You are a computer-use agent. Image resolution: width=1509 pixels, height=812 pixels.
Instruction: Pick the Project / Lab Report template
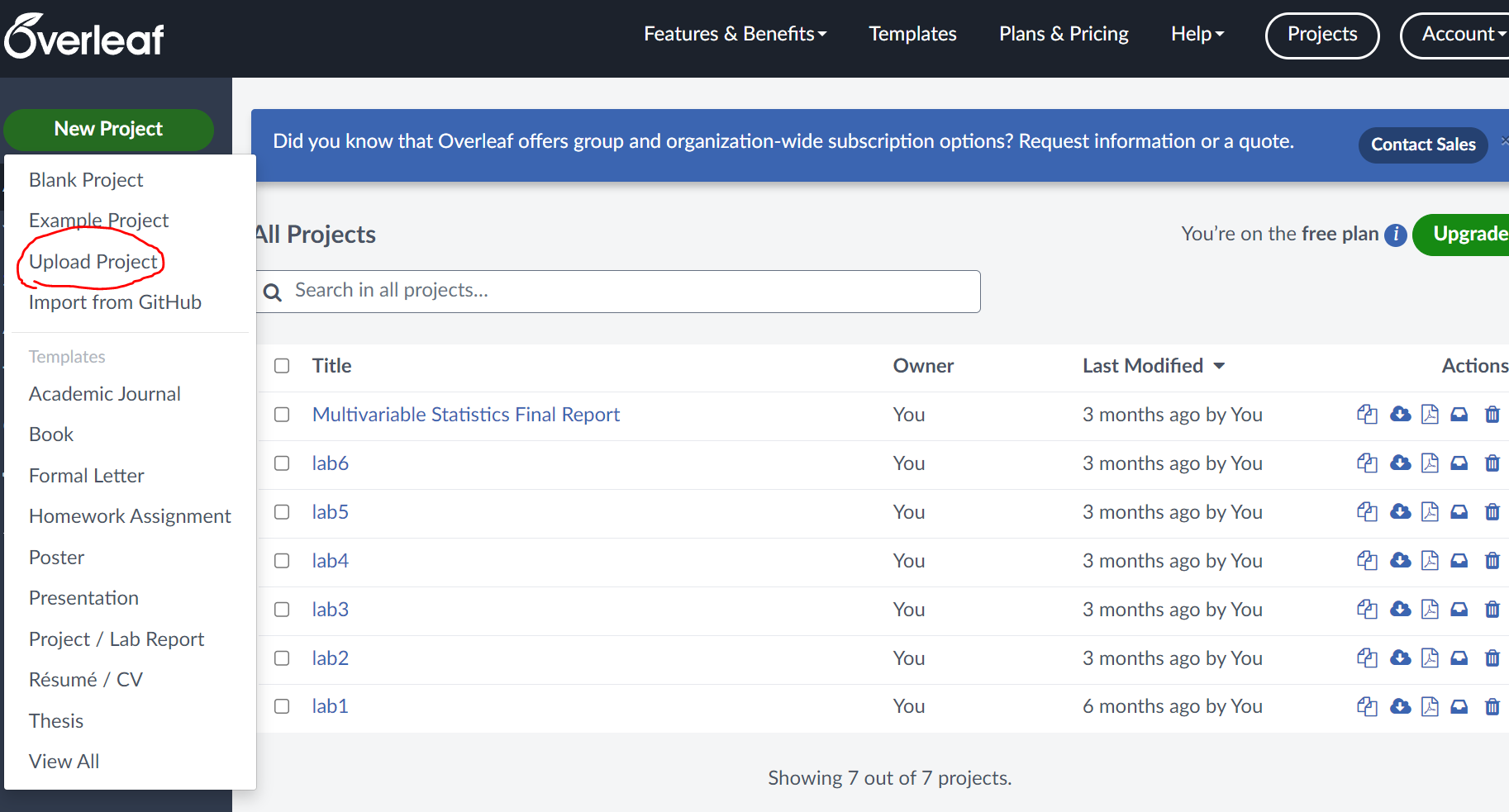(x=117, y=639)
